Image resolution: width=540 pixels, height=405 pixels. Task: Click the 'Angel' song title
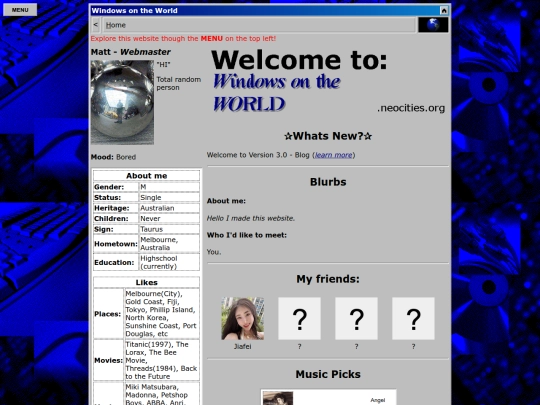(378, 400)
